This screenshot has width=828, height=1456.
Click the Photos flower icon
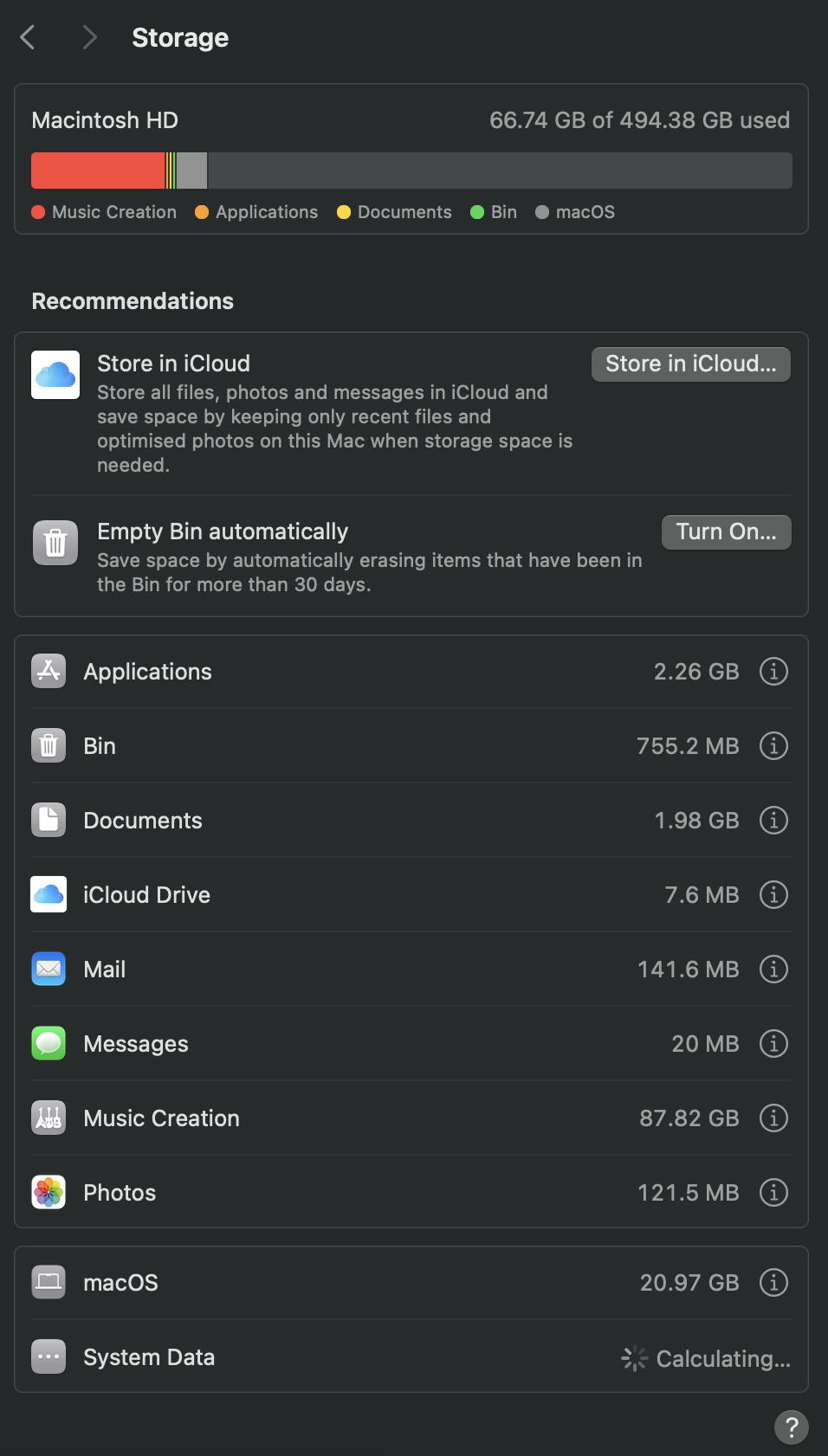click(49, 1192)
